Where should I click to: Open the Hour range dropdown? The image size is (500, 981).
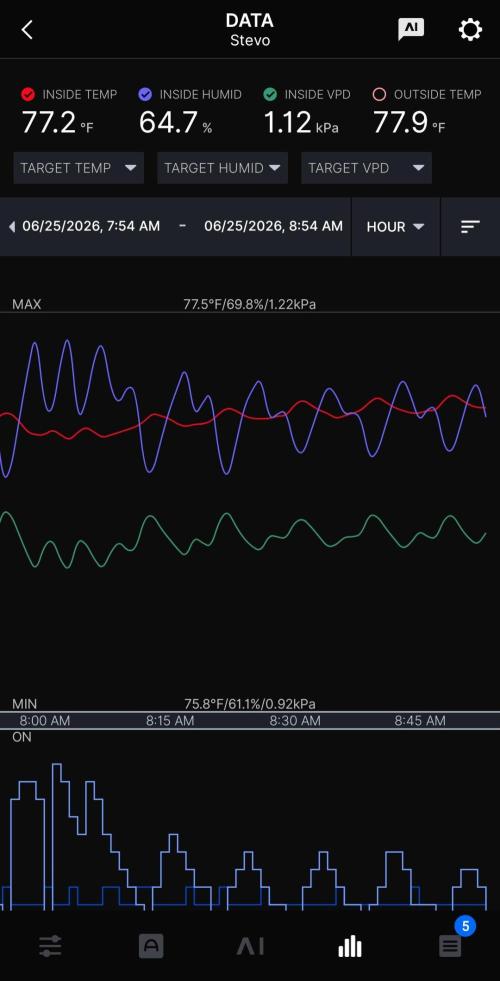395,226
